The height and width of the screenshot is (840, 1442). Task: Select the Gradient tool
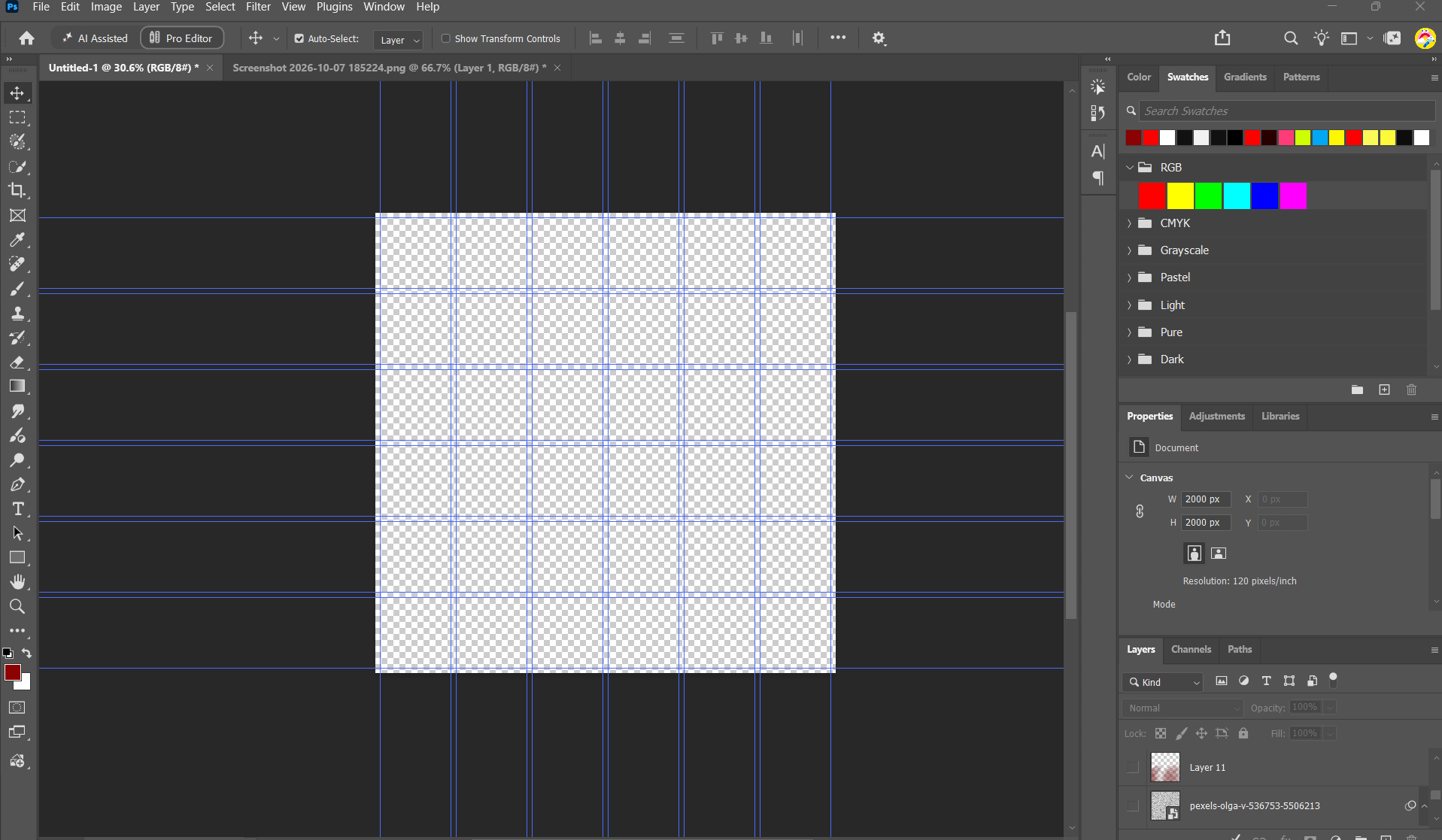[17, 387]
